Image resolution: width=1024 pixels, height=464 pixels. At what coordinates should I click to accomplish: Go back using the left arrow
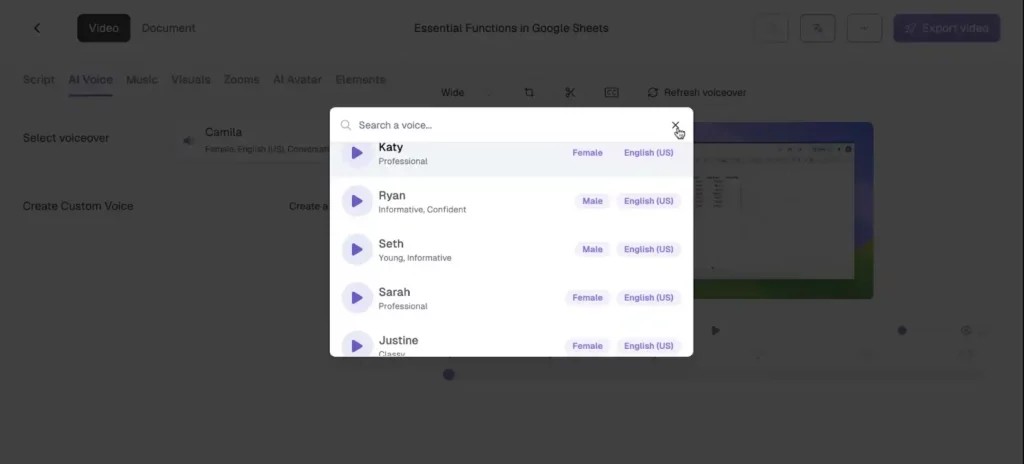(37, 28)
